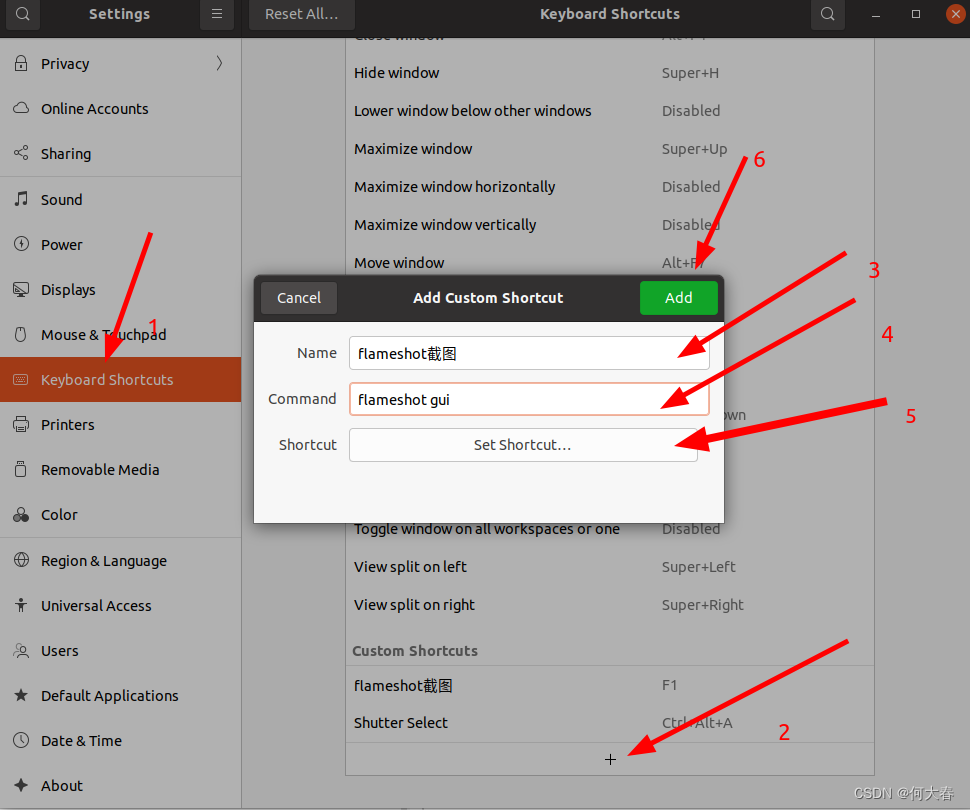The height and width of the screenshot is (810, 970).
Task: Click the Mouse & Touchpad icon
Action: pos(21,334)
